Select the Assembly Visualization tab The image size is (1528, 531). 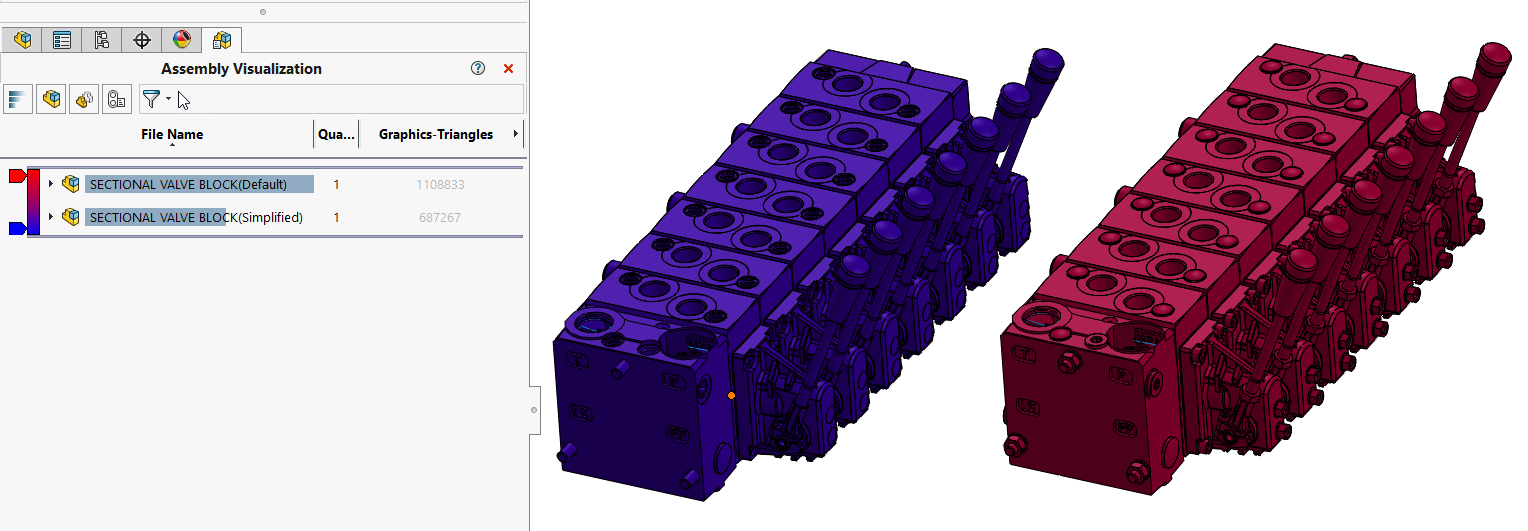(221, 40)
